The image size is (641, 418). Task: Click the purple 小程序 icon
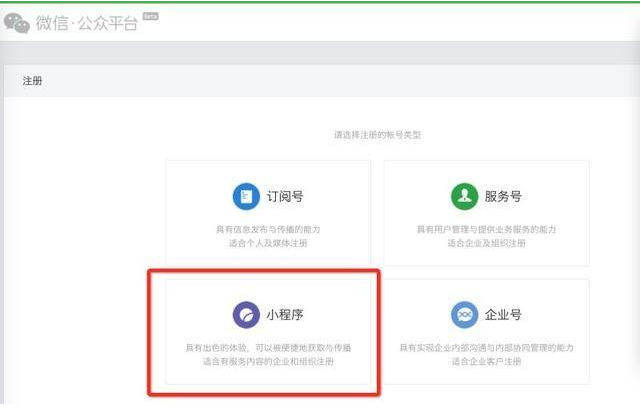pyautogui.click(x=246, y=315)
